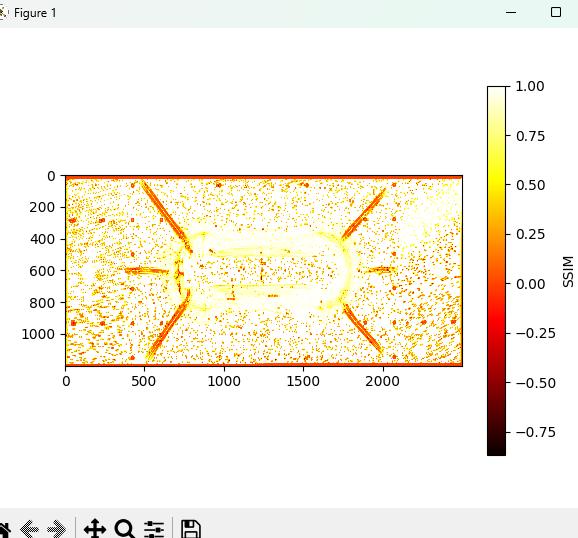This screenshot has width=578, height=538.
Task: Click the x-axis tick labeled 2000
Action: pos(383,381)
